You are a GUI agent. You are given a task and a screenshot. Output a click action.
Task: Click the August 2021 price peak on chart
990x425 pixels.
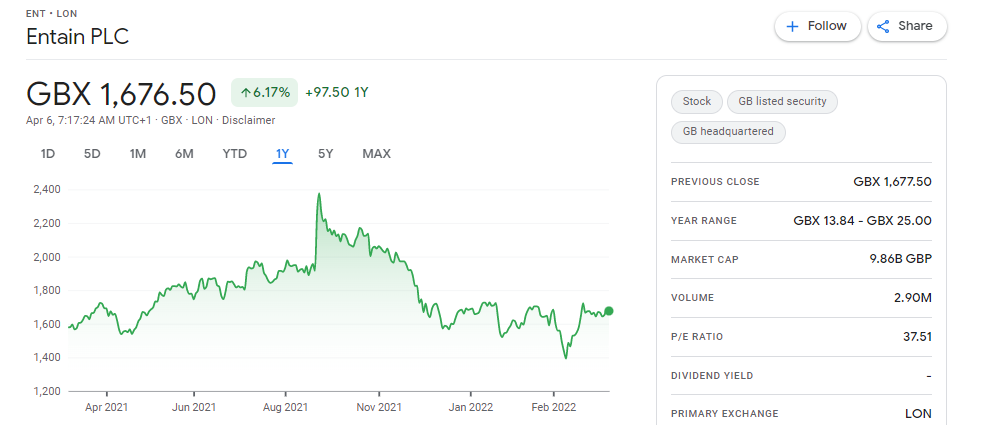(319, 194)
